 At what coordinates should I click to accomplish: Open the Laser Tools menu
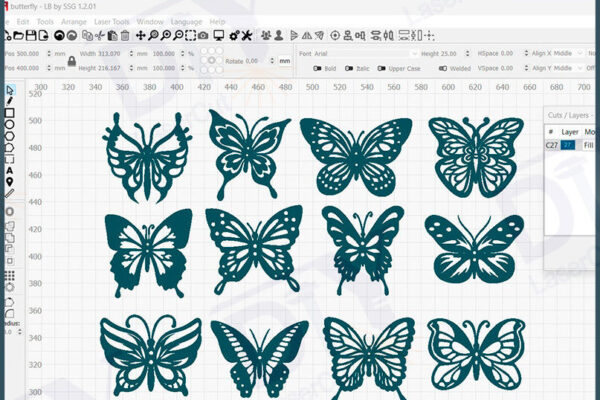[x=112, y=20]
